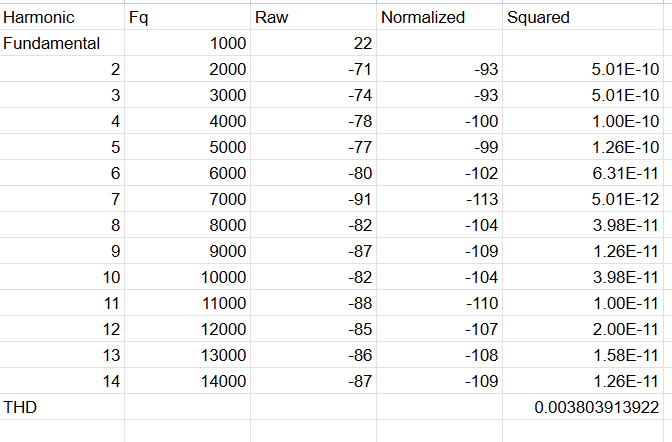Select the Normalized header cell
This screenshot has width=672, height=442.
coord(439,17)
